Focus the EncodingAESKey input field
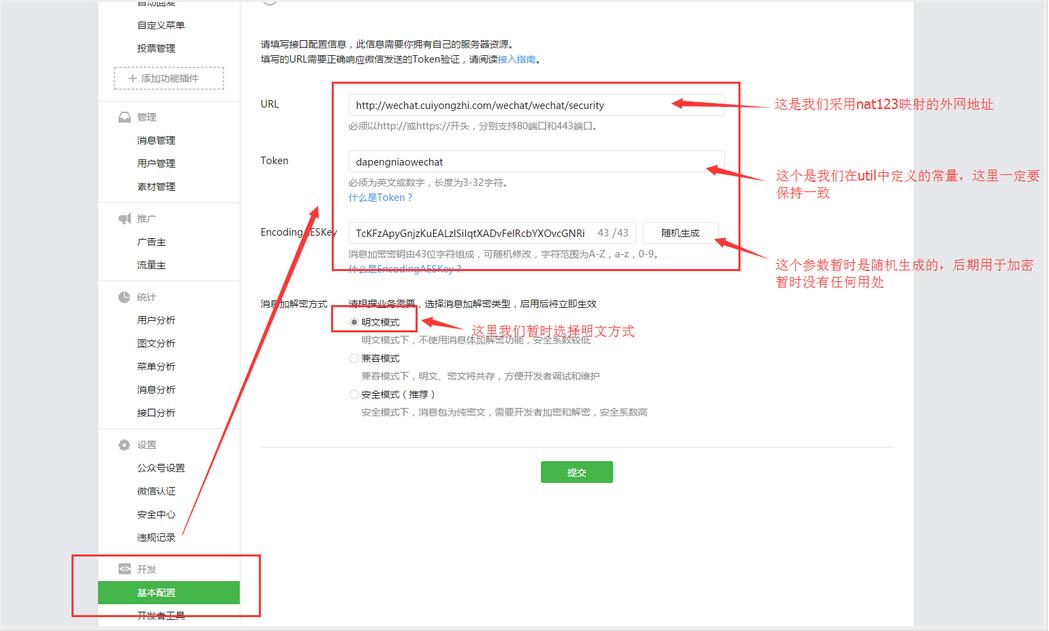 coord(492,233)
